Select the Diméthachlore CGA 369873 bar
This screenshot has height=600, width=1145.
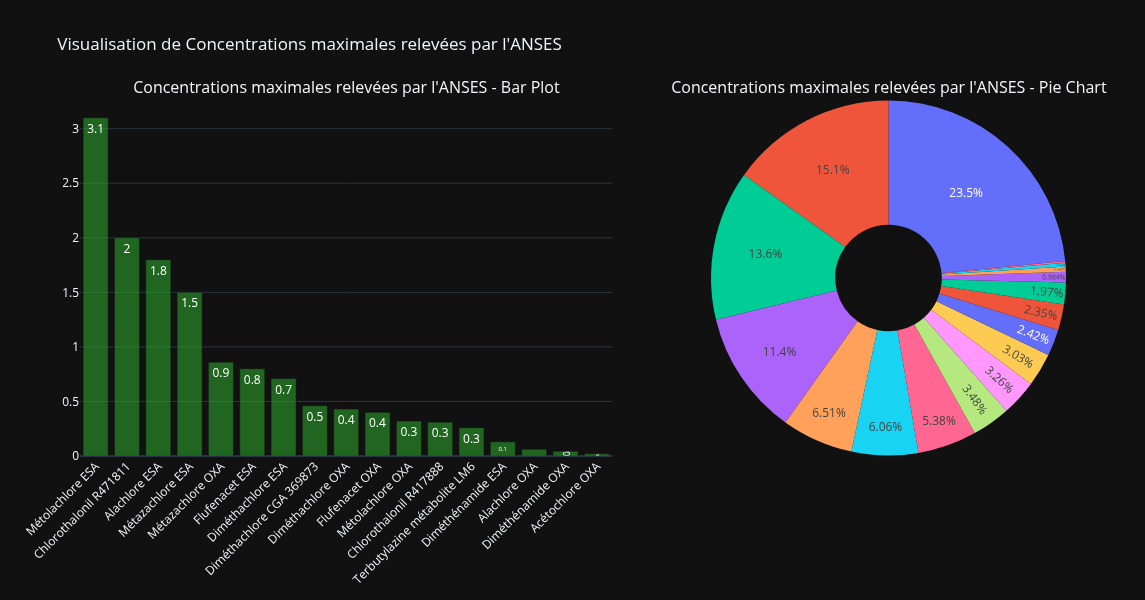[x=315, y=431]
